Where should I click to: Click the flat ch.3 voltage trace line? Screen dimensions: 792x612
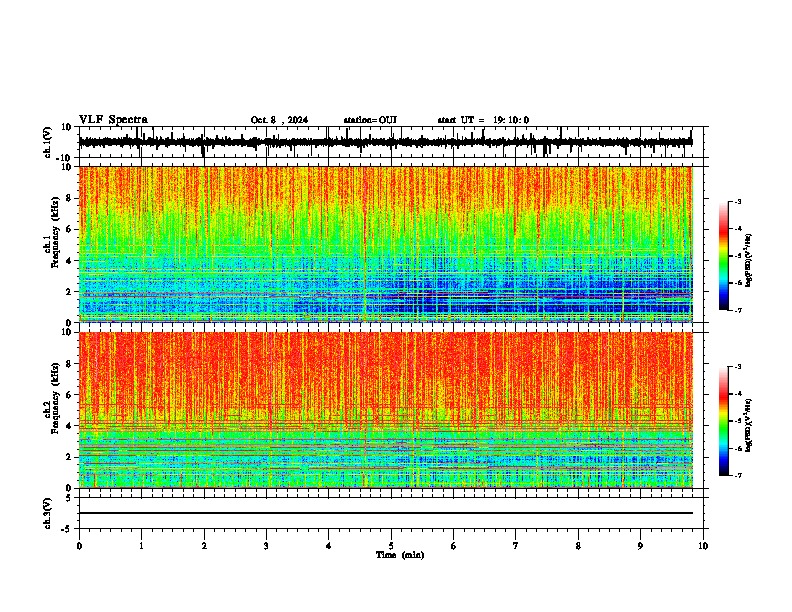tap(386, 513)
